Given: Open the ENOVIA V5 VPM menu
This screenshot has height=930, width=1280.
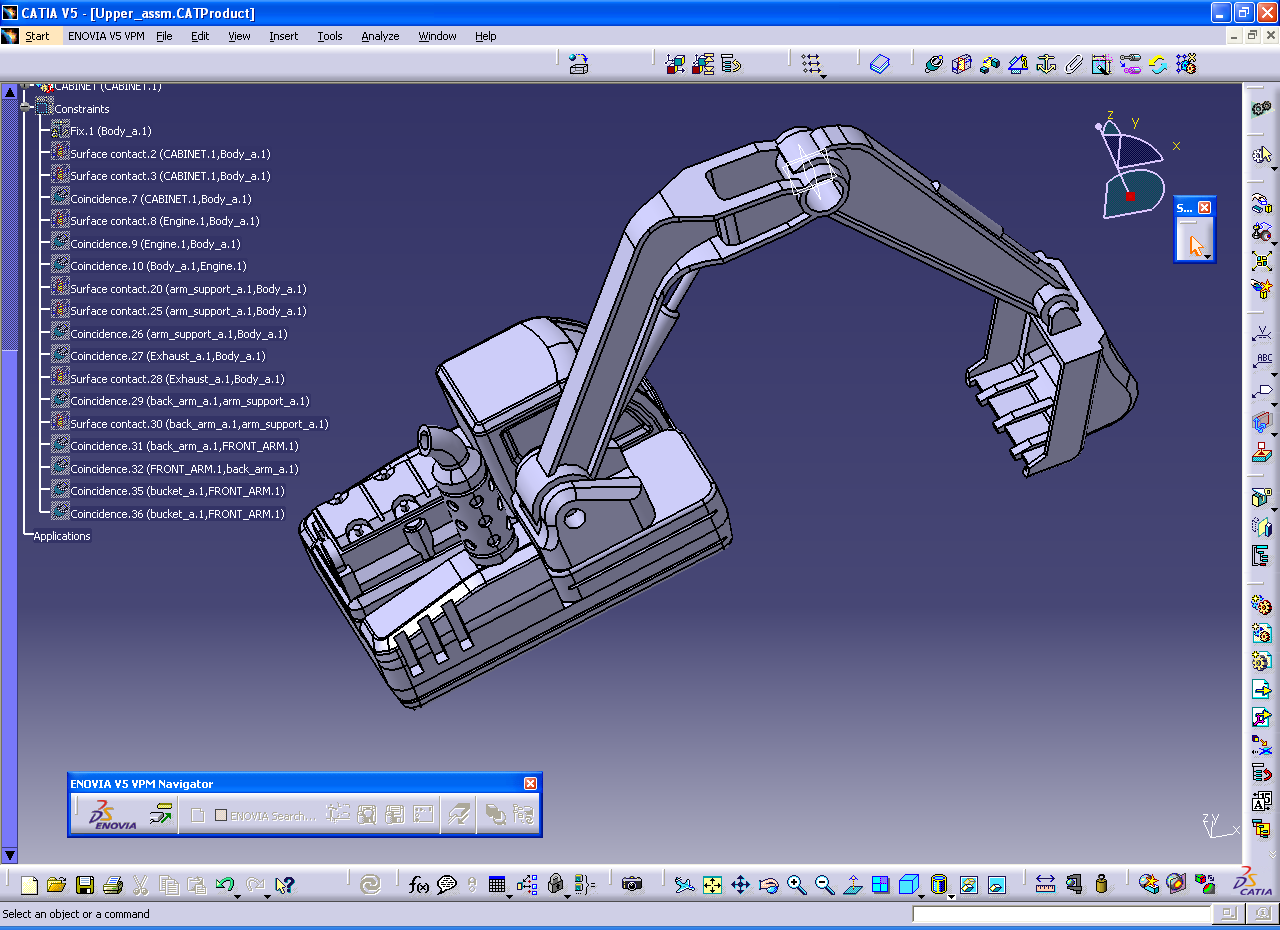Looking at the screenshot, I should tap(106, 36).
